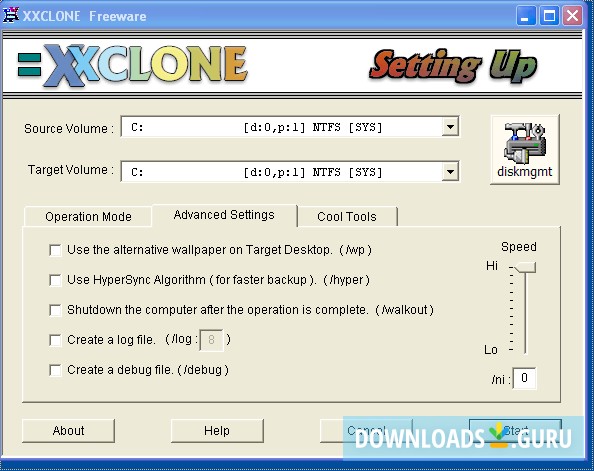Close the XXCLONE Freeware window
Image resolution: width=594 pixels, height=471 pixels.
(x=572, y=16)
